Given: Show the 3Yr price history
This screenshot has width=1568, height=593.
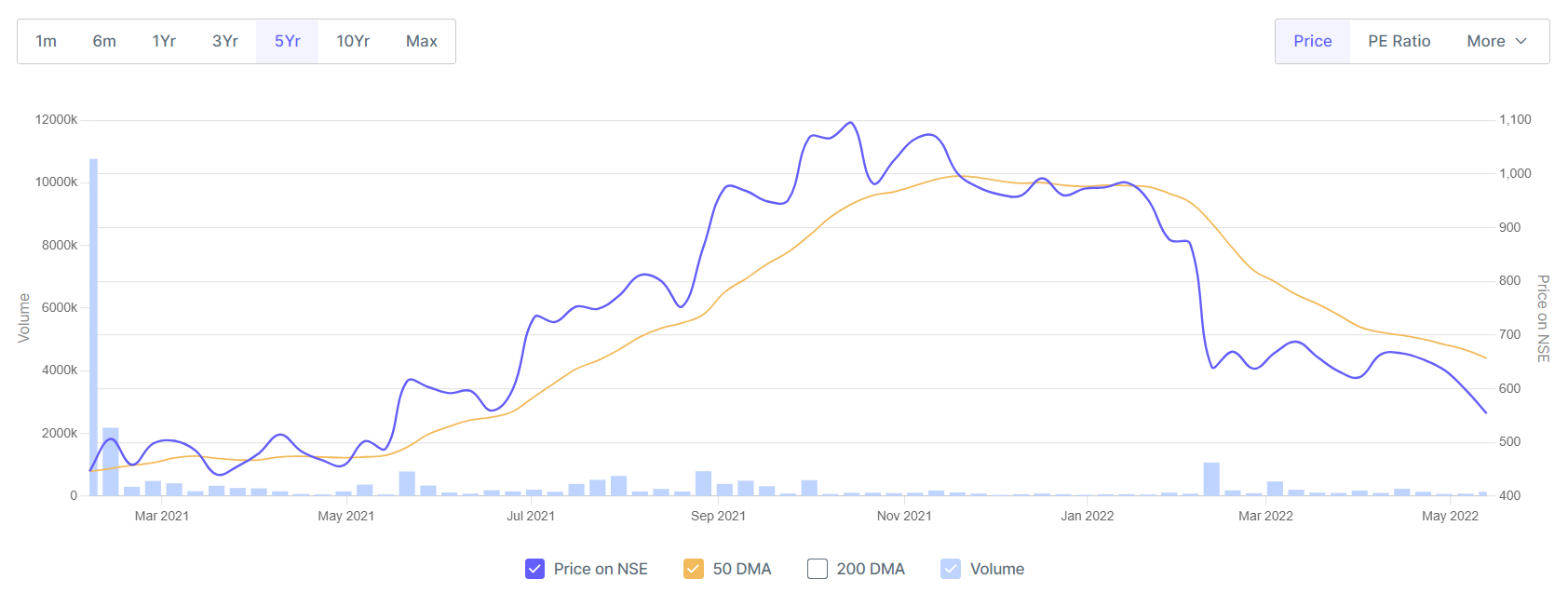Looking at the screenshot, I should (x=225, y=41).
